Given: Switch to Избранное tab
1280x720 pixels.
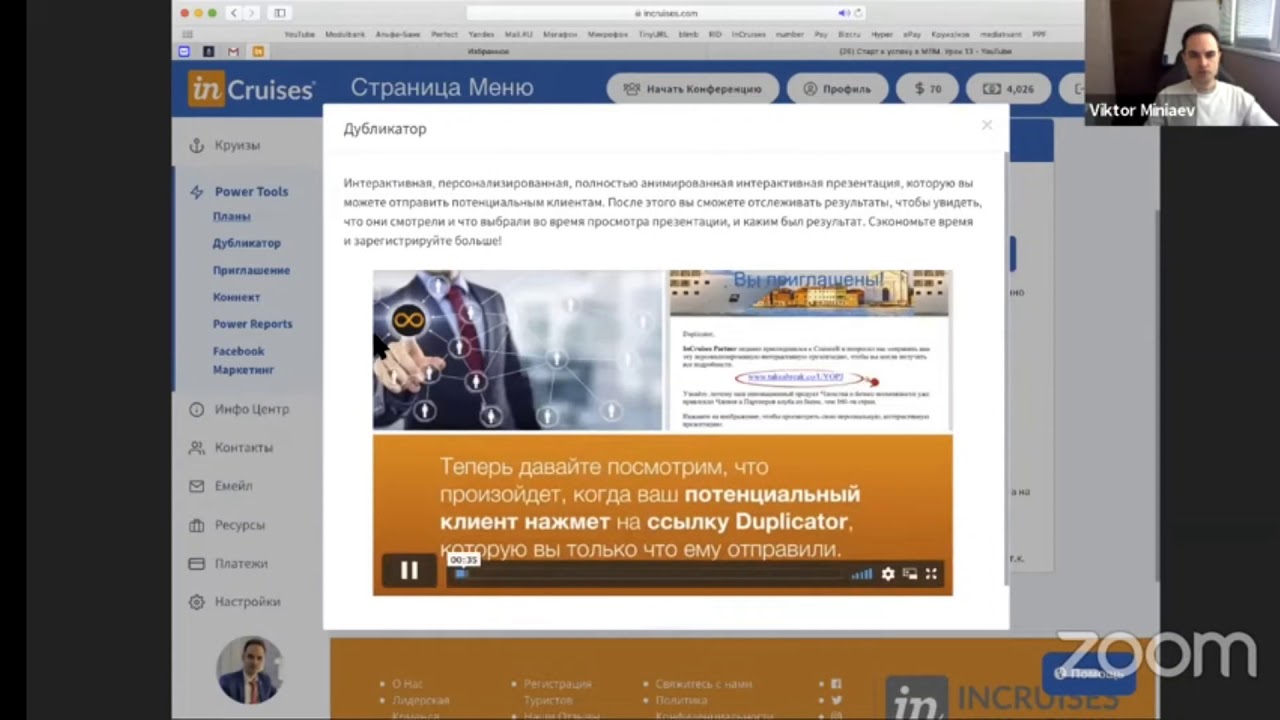Looking at the screenshot, I should click(488, 51).
